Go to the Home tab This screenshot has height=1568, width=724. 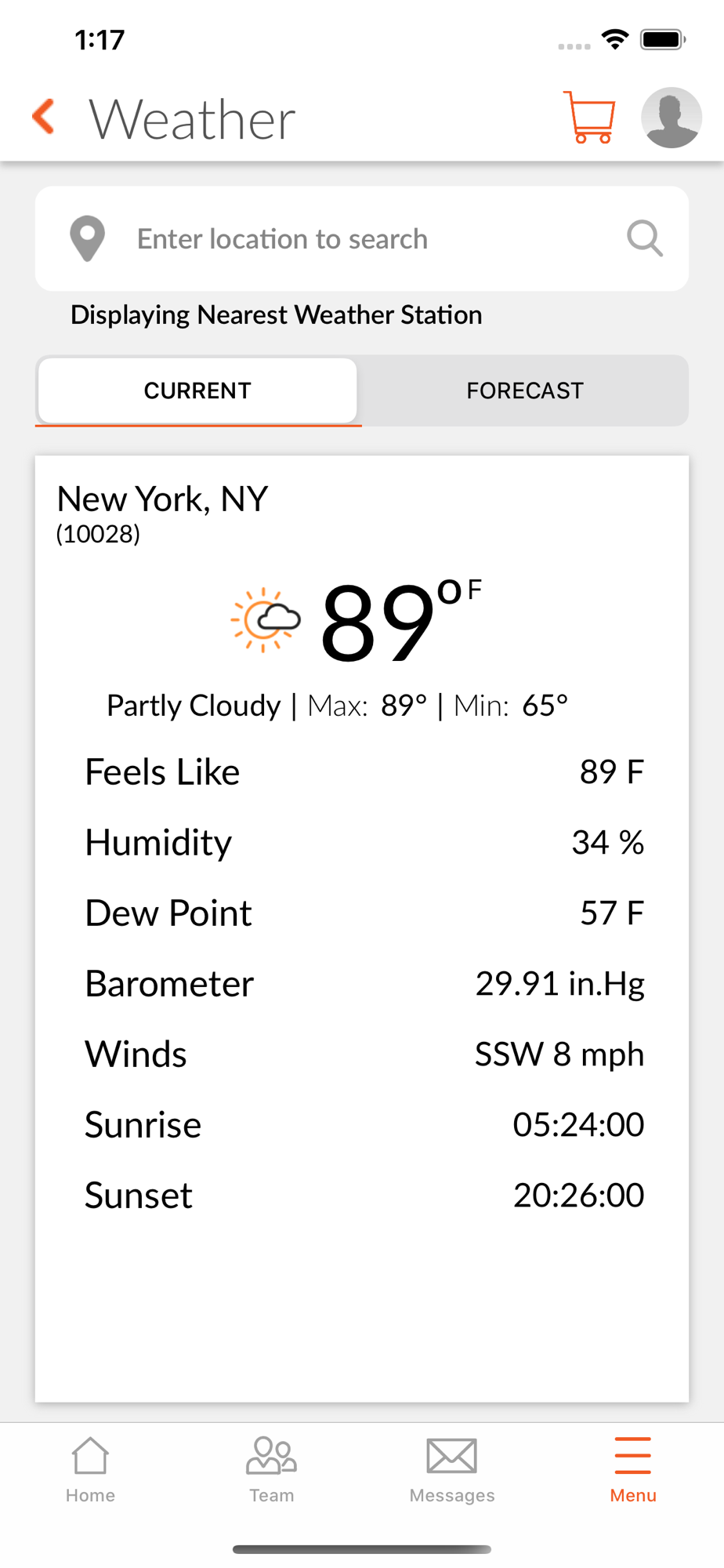[90, 1470]
